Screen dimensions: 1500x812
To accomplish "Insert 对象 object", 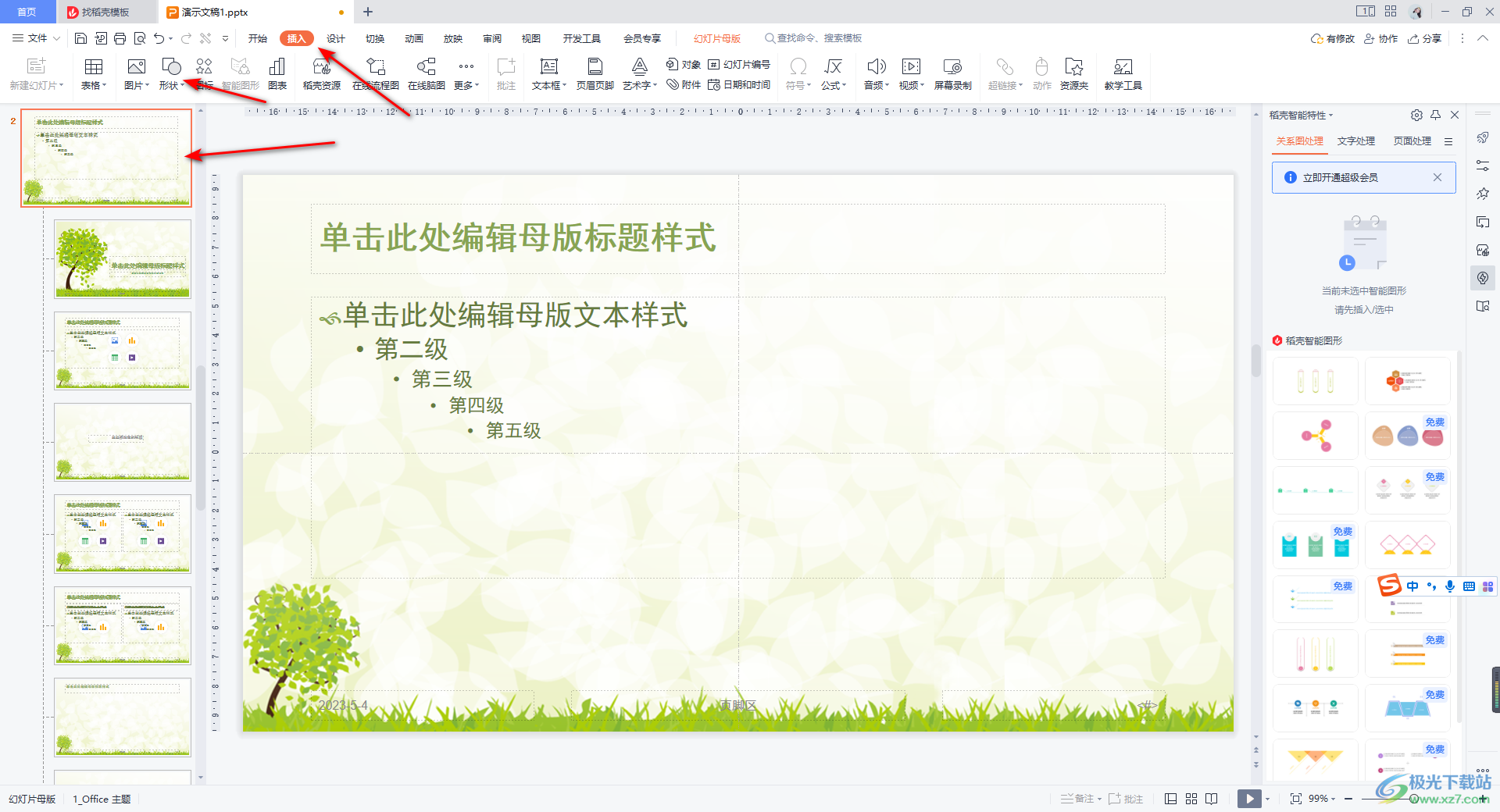I will [x=684, y=64].
